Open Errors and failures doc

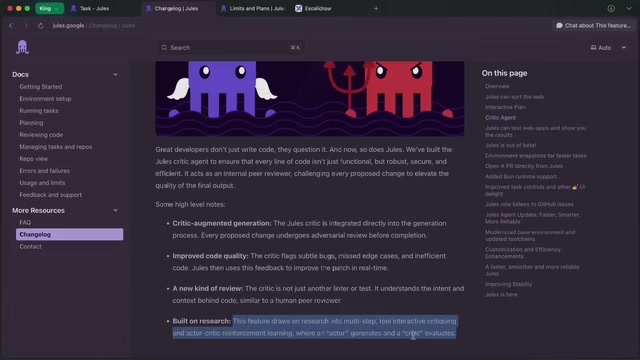pyautogui.click(x=44, y=171)
